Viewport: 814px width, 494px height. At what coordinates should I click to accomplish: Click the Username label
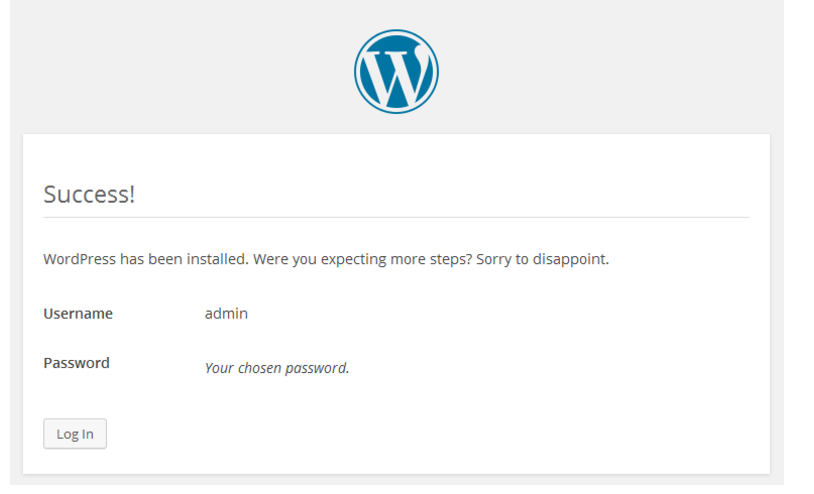click(x=78, y=313)
